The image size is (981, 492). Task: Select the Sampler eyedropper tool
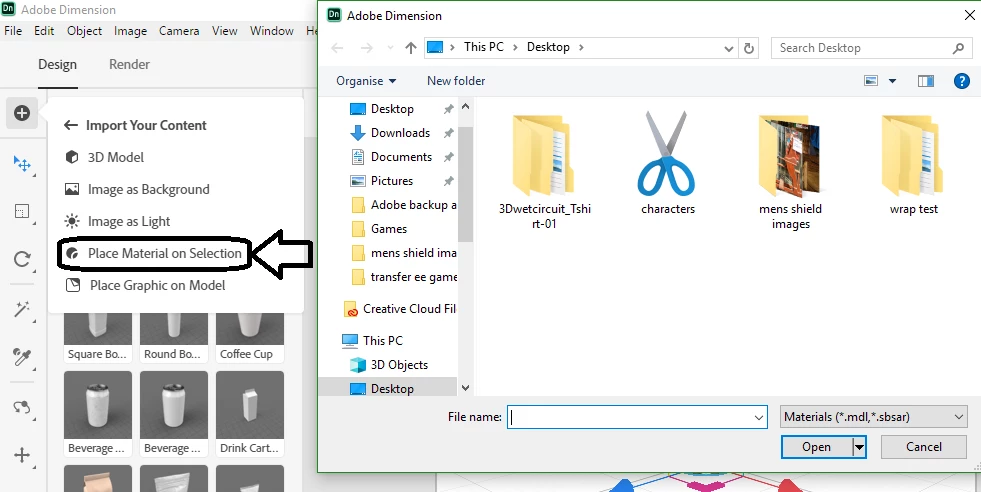click(22, 357)
